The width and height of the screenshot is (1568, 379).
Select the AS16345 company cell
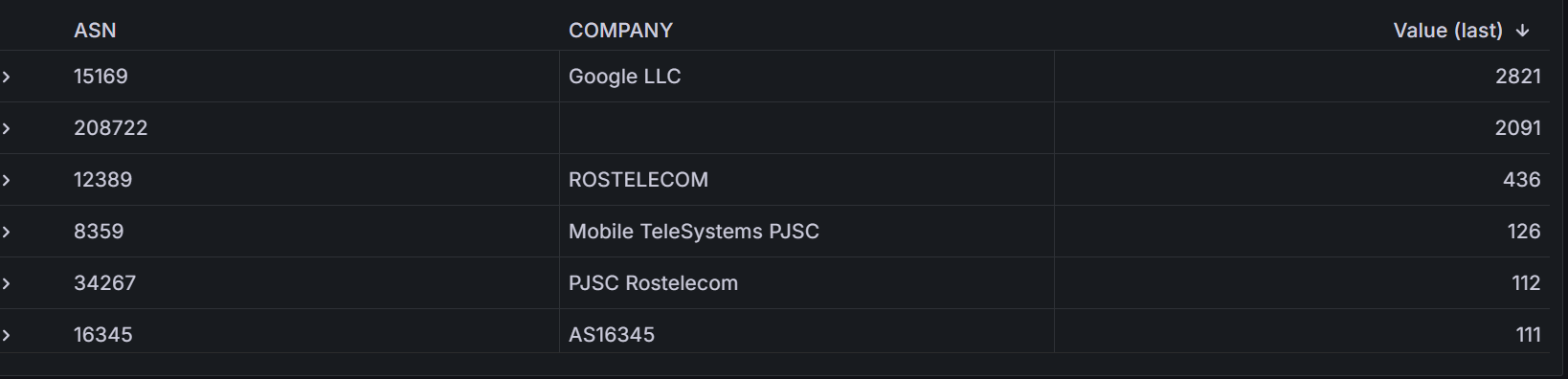point(806,335)
